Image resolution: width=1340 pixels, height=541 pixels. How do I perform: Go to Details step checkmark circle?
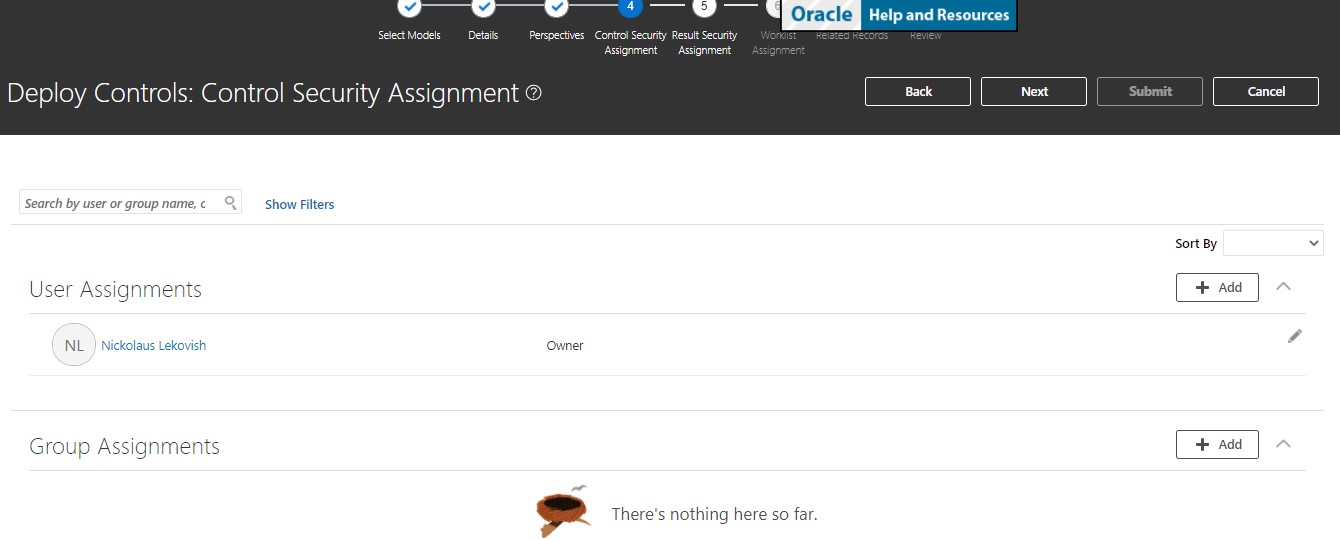click(x=483, y=7)
